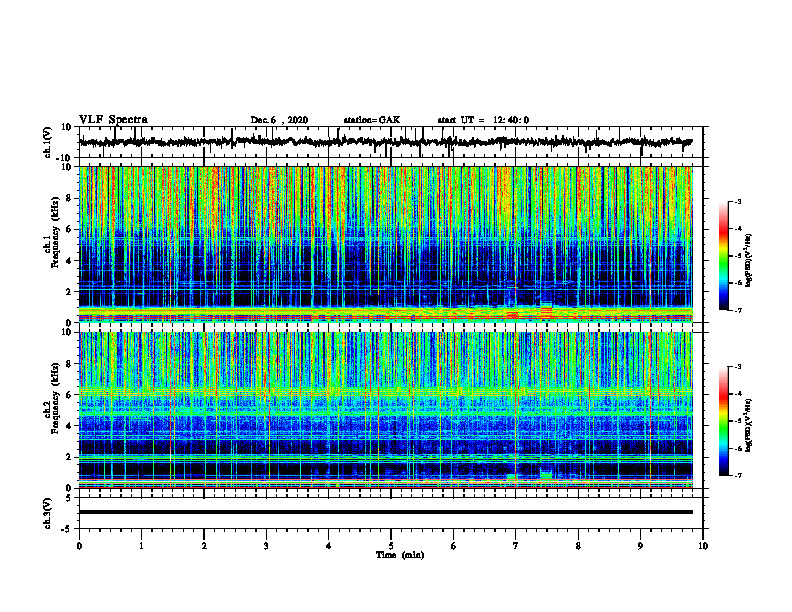Click the "start UT = 12:40:0" label

click(x=483, y=120)
